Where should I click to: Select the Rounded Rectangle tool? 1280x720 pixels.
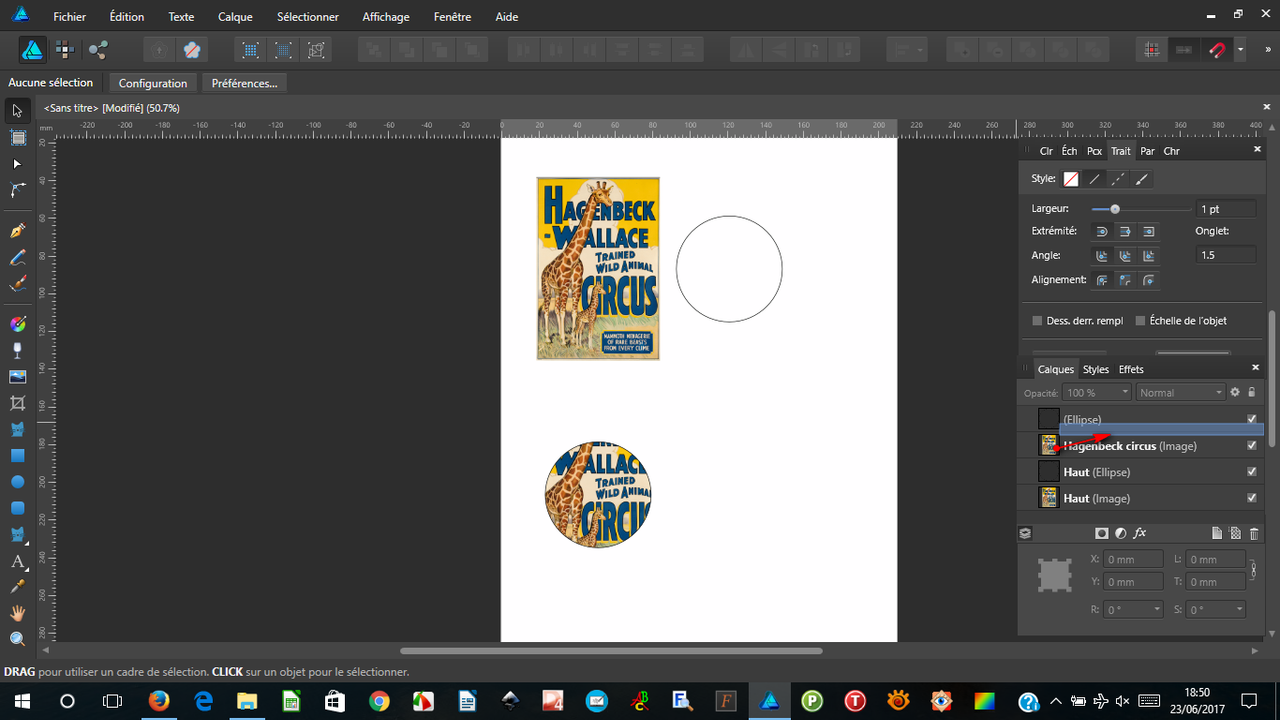[17, 508]
